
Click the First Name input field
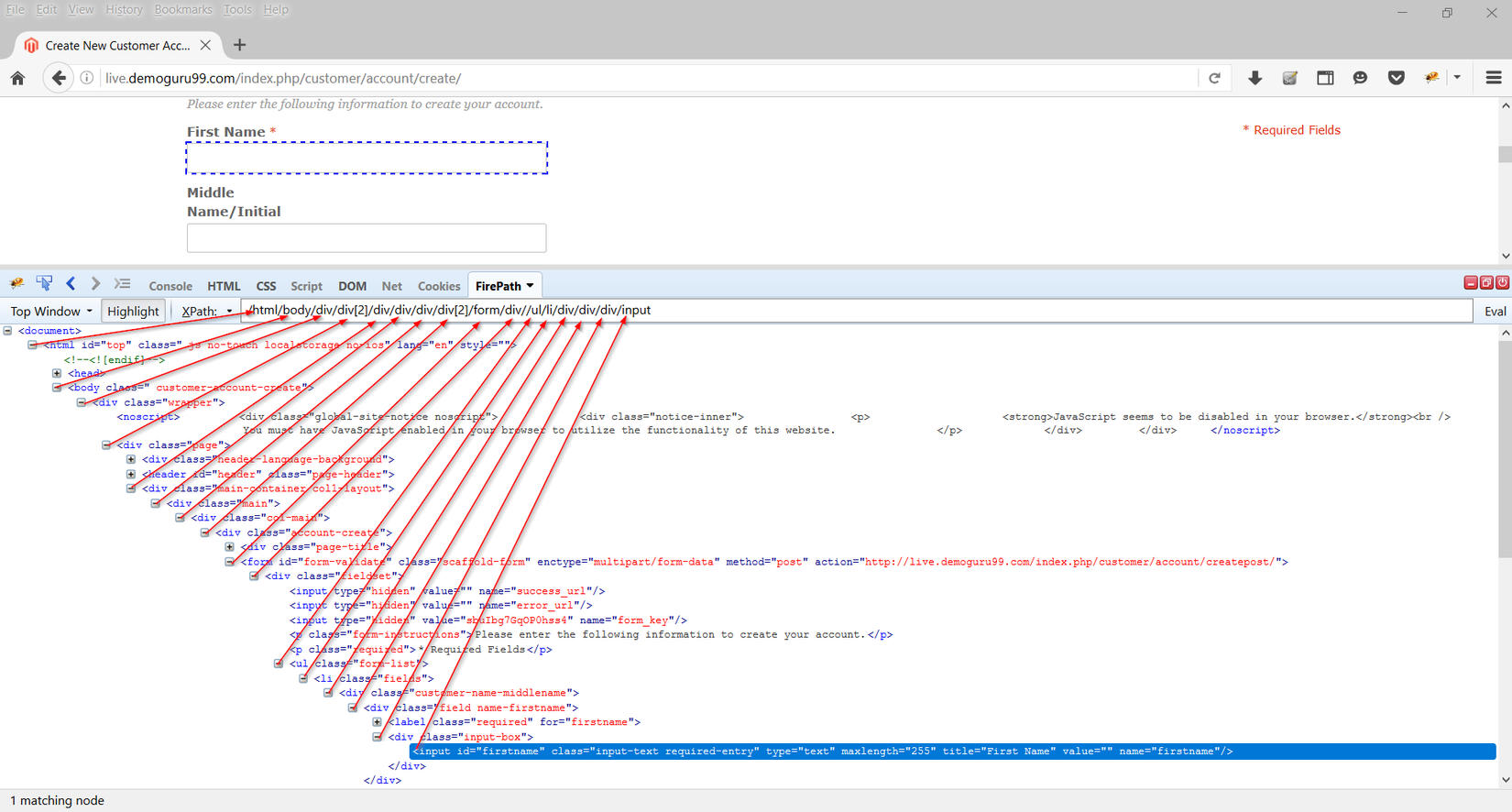[367, 158]
